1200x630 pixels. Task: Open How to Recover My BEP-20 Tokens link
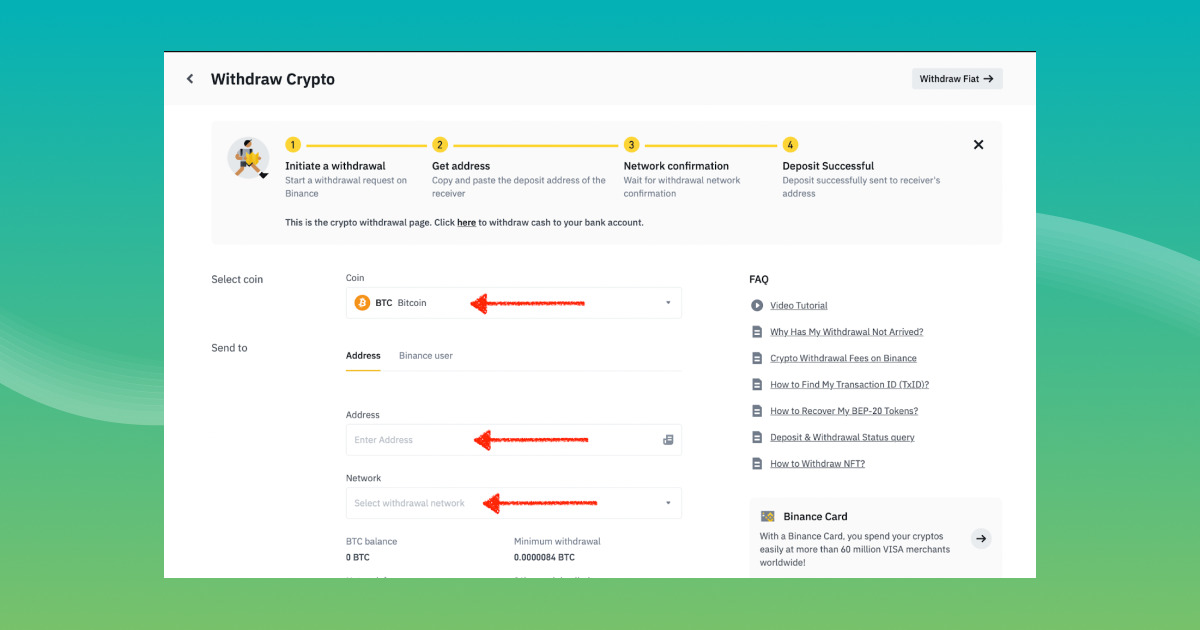click(x=843, y=411)
